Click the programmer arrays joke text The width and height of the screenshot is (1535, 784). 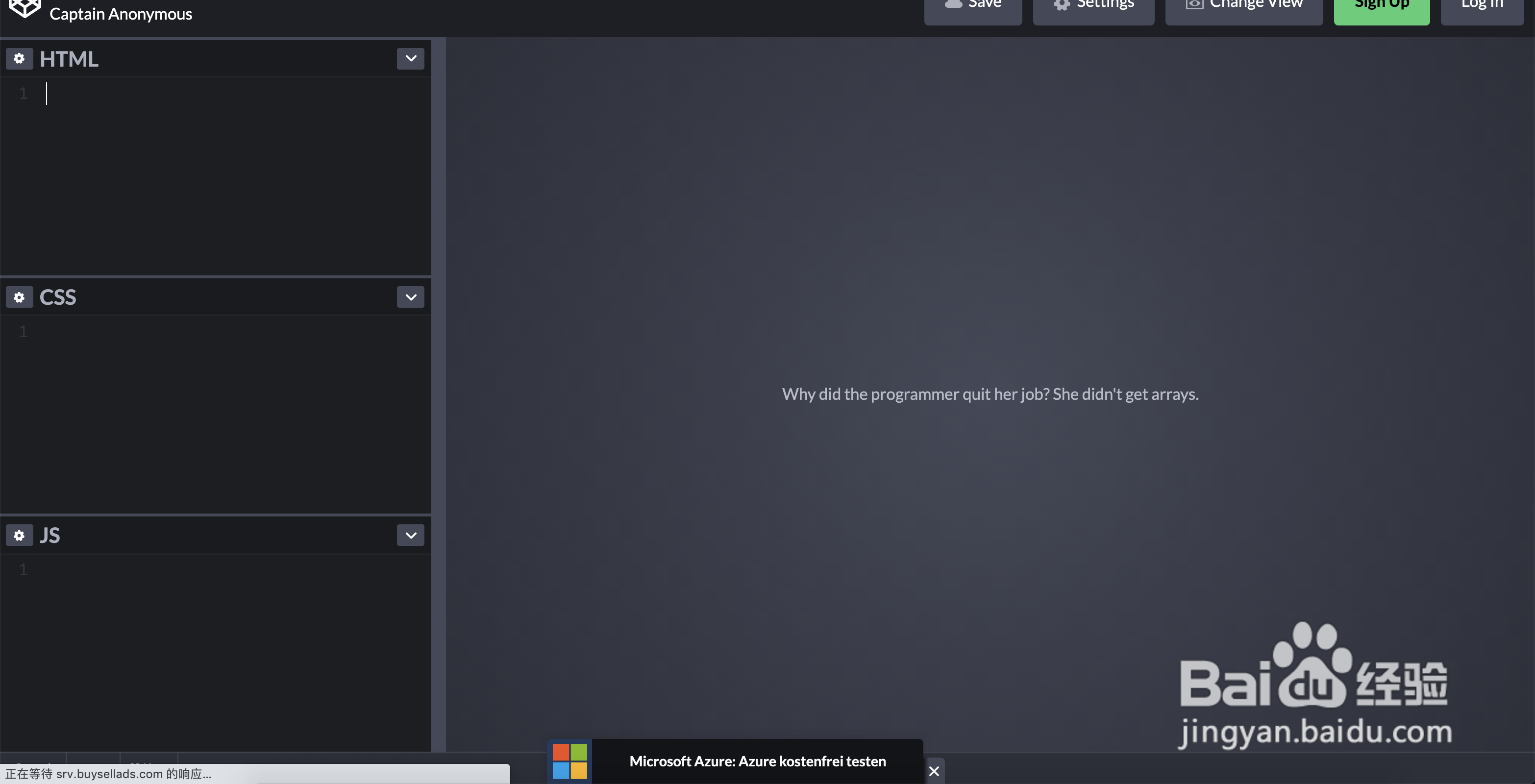point(990,394)
